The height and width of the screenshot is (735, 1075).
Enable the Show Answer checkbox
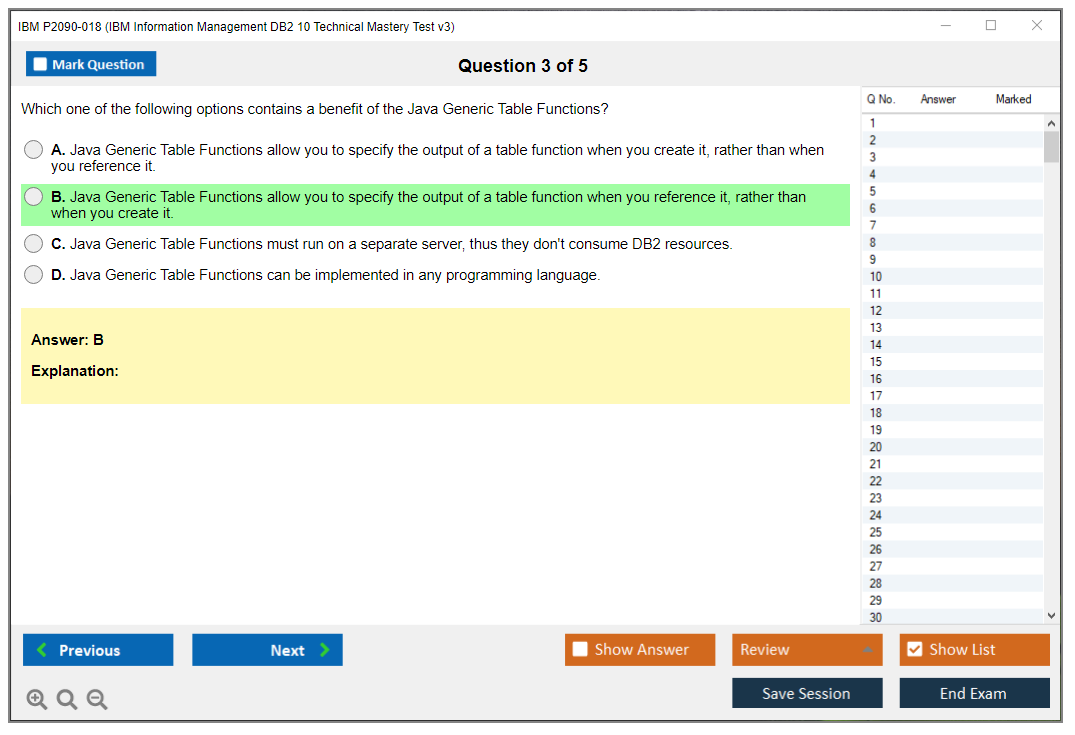(580, 650)
